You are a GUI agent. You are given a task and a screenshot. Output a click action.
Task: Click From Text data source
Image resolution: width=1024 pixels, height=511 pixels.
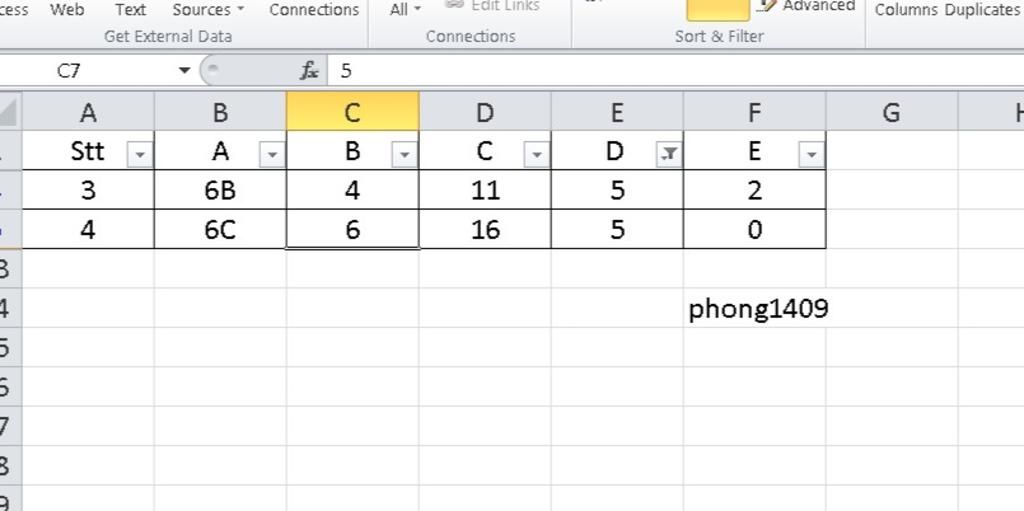(131, 10)
